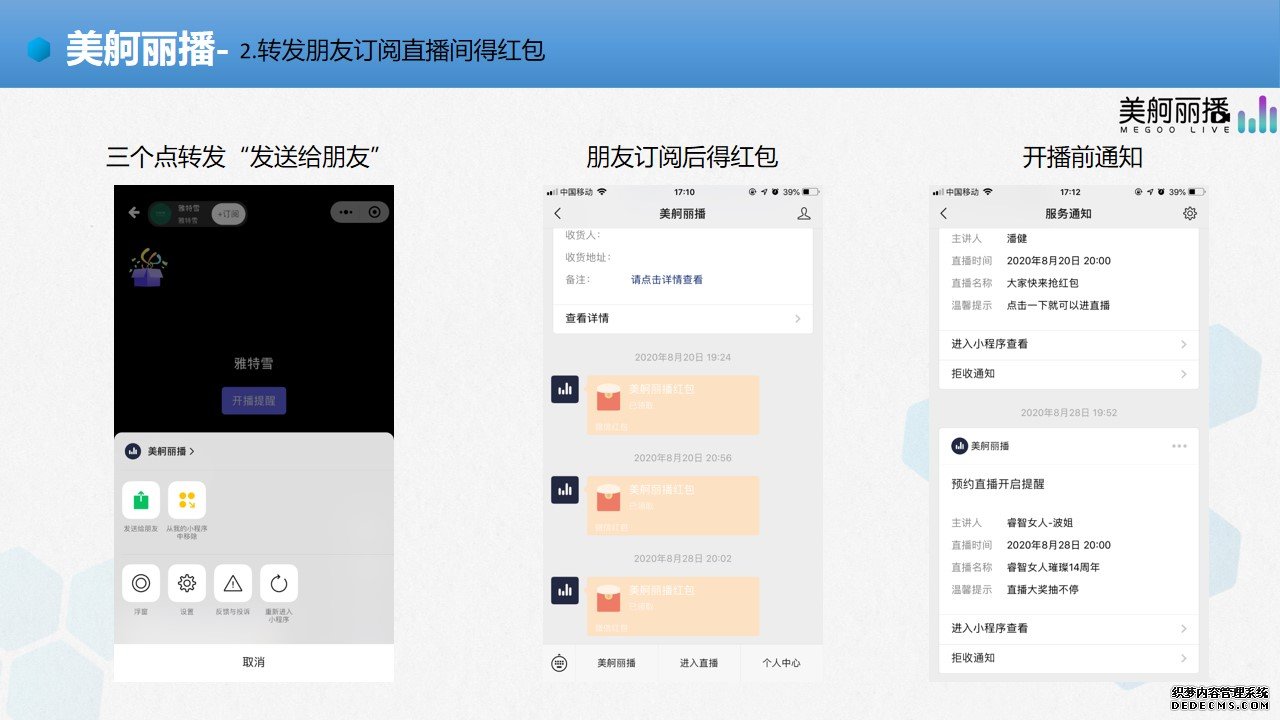Viewport: 1280px width, 720px height.
Task: Open 拒收通知 under the 睿智女人-波姐 notice
Action: pos(1068,658)
